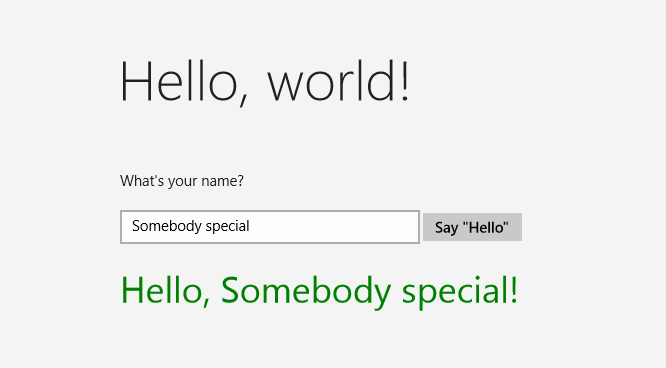
Task: Click "Somebody" in the green greeting output
Action: pyautogui.click(x=306, y=290)
